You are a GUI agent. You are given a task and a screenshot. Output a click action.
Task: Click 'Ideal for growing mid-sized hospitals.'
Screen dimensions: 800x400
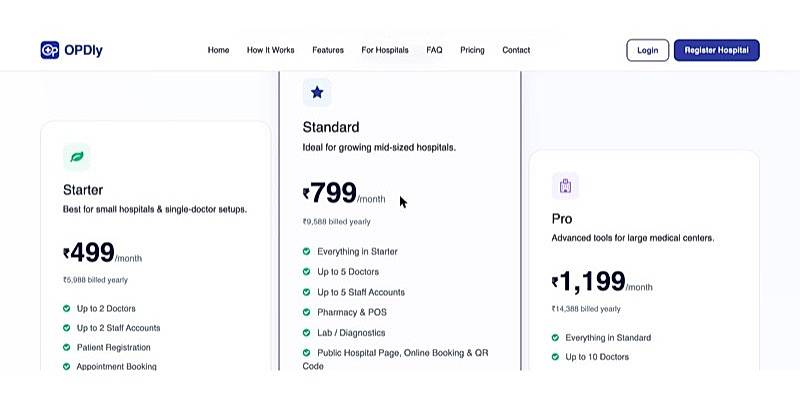(x=379, y=147)
